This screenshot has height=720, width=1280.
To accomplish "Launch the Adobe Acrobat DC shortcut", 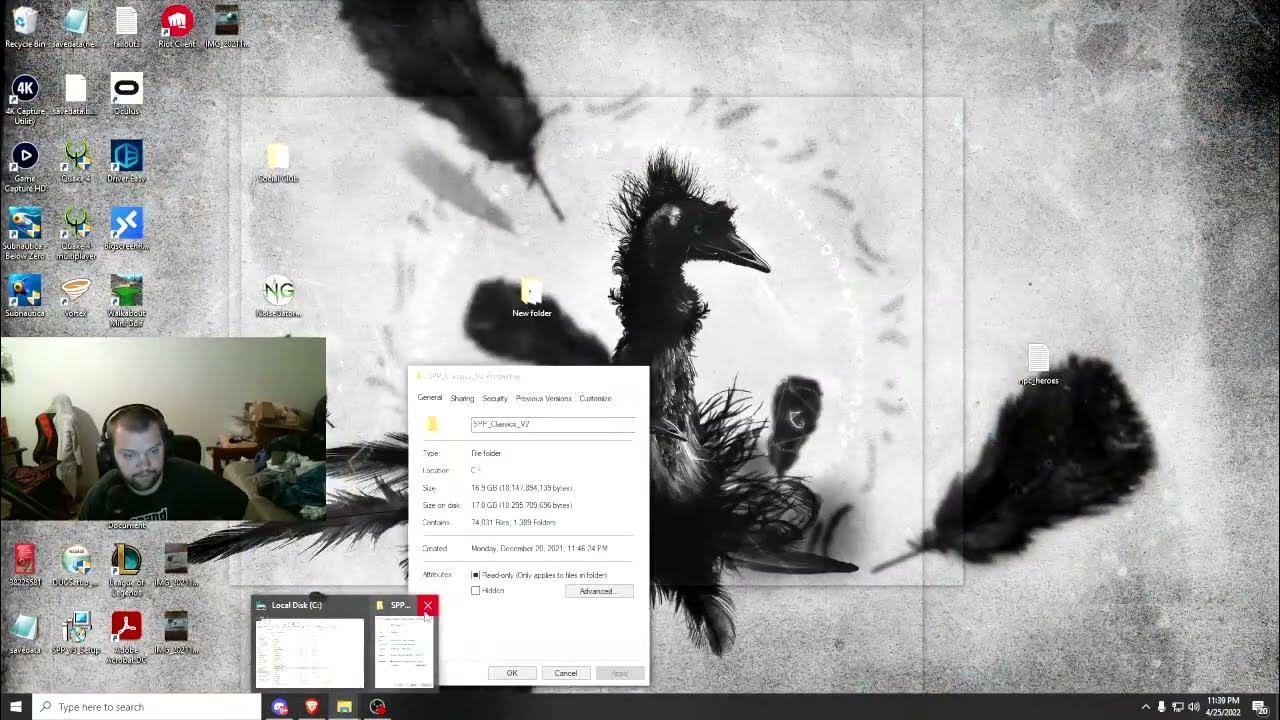I will 126,638.
